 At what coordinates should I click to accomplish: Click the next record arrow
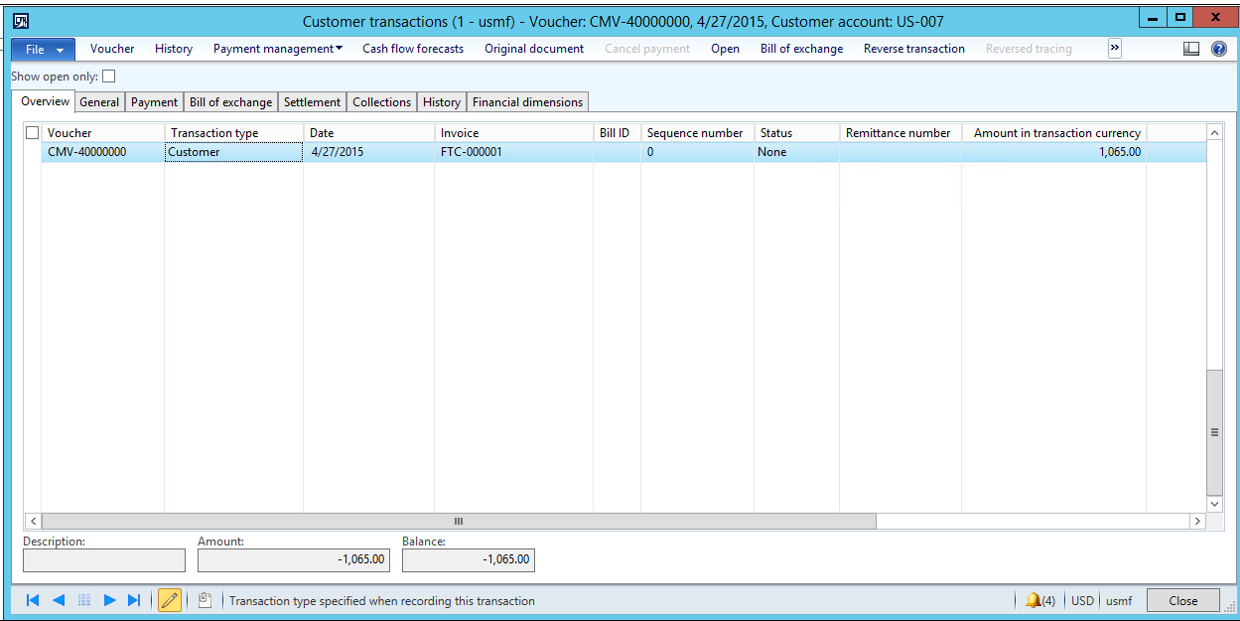coord(110,600)
